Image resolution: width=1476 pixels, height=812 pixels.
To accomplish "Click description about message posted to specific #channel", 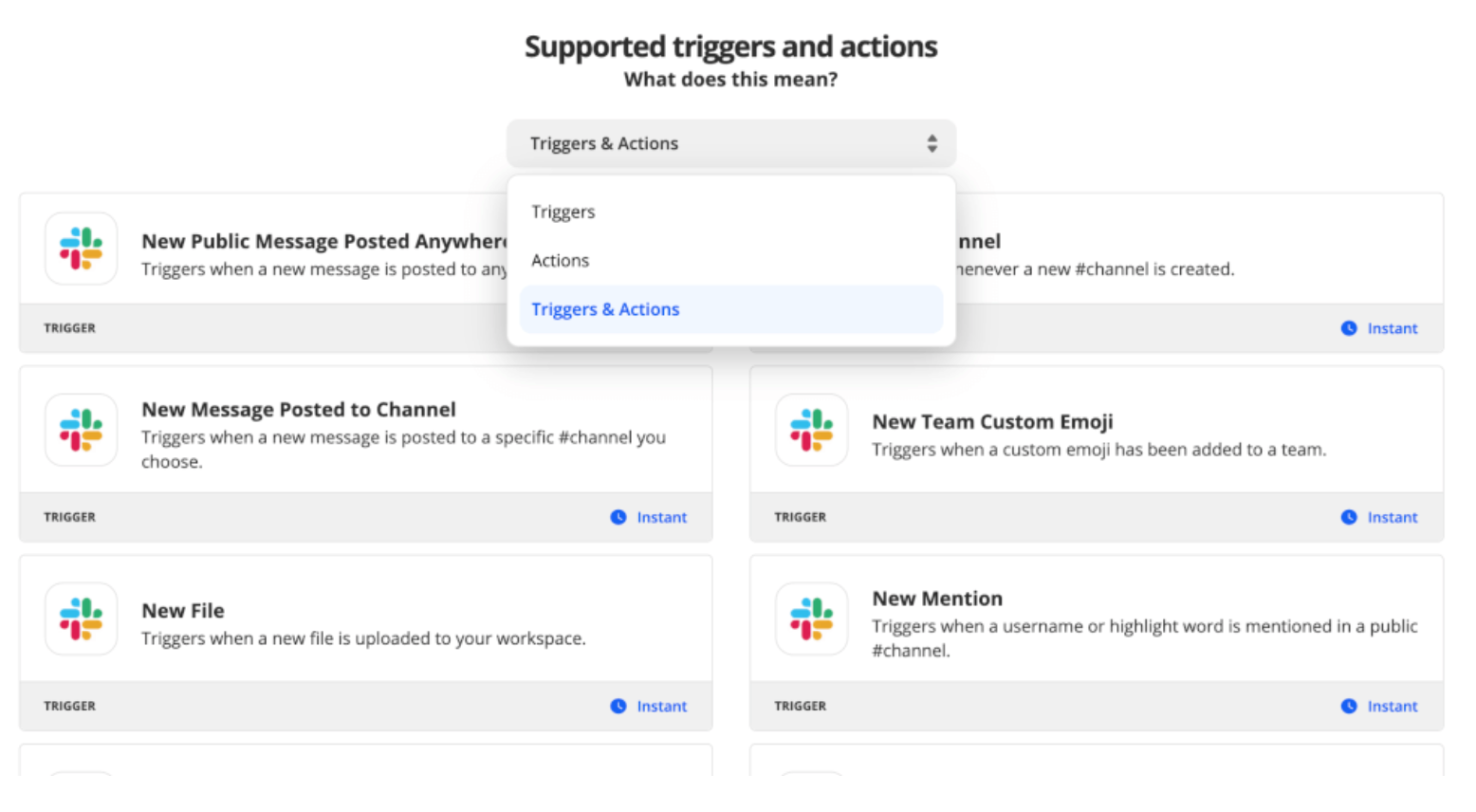I will pos(404,450).
